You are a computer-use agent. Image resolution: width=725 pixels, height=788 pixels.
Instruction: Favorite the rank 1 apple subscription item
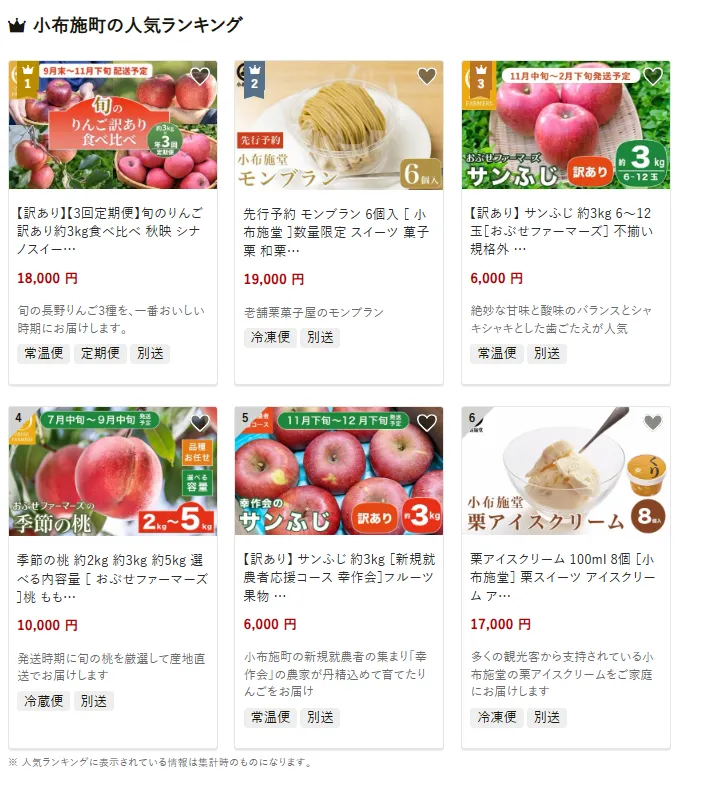(x=200, y=76)
